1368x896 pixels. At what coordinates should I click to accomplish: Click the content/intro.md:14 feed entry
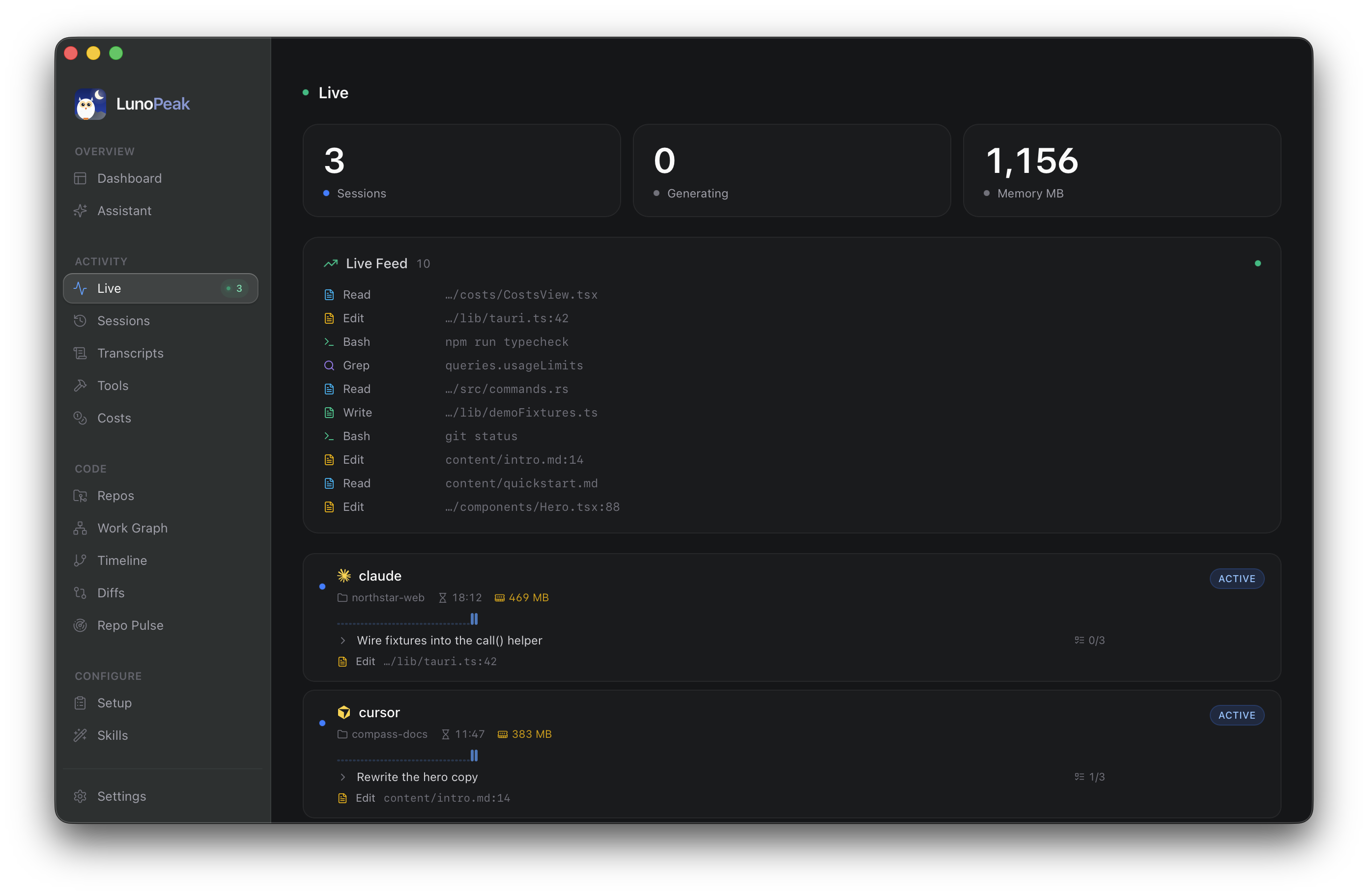tap(514, 460)
